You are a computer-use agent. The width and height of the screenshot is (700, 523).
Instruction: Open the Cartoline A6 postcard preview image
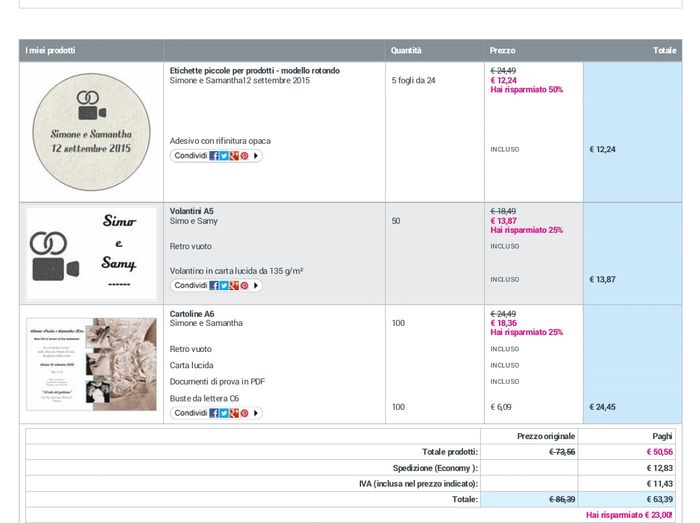click(91, 364)
